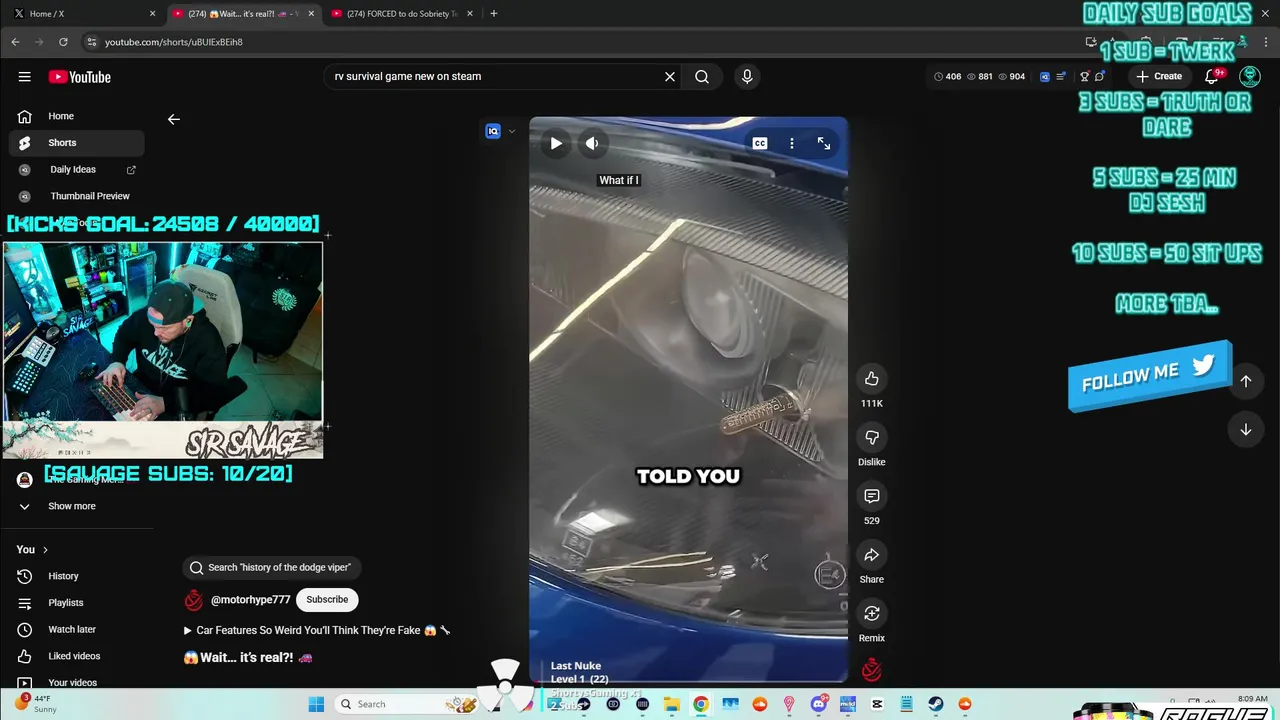Image resolution: width=1280 pixels, height=720 pixels.
Task: Click the address bar URL
Action: point(174,42)
